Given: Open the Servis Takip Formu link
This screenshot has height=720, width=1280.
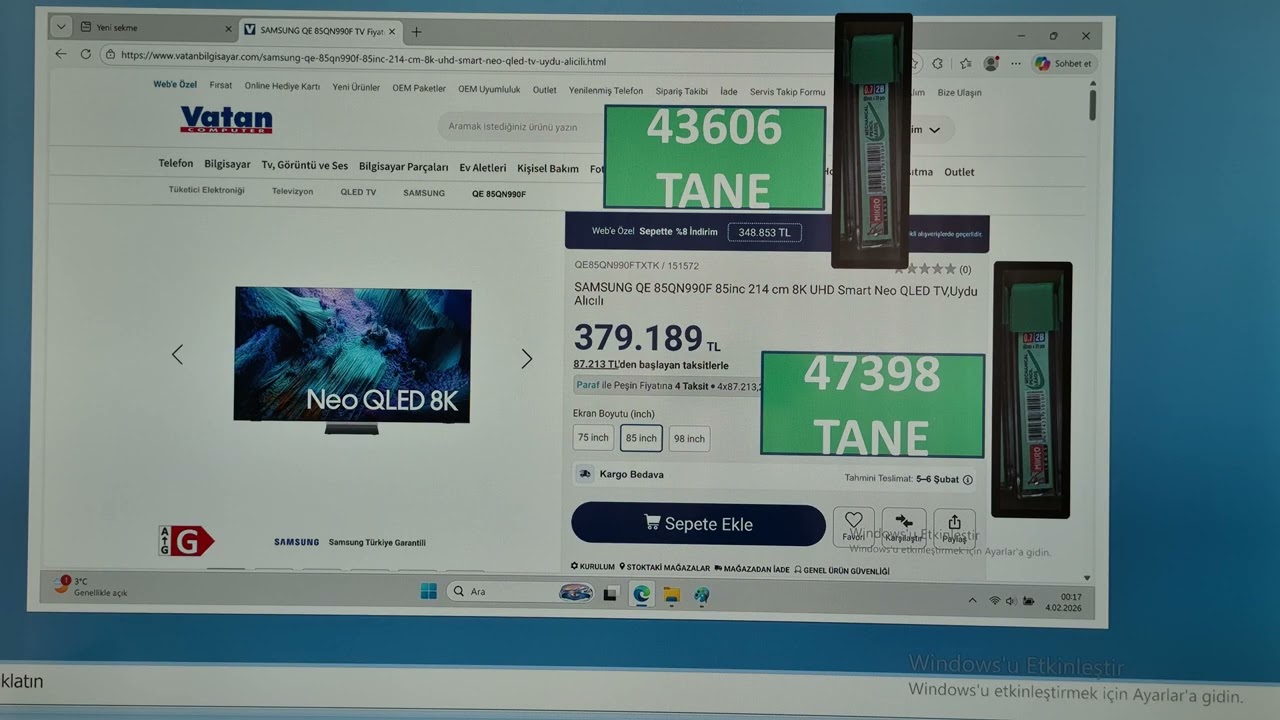Looking at the screenshot, I should pyautogui.click(x=787, y=92).
